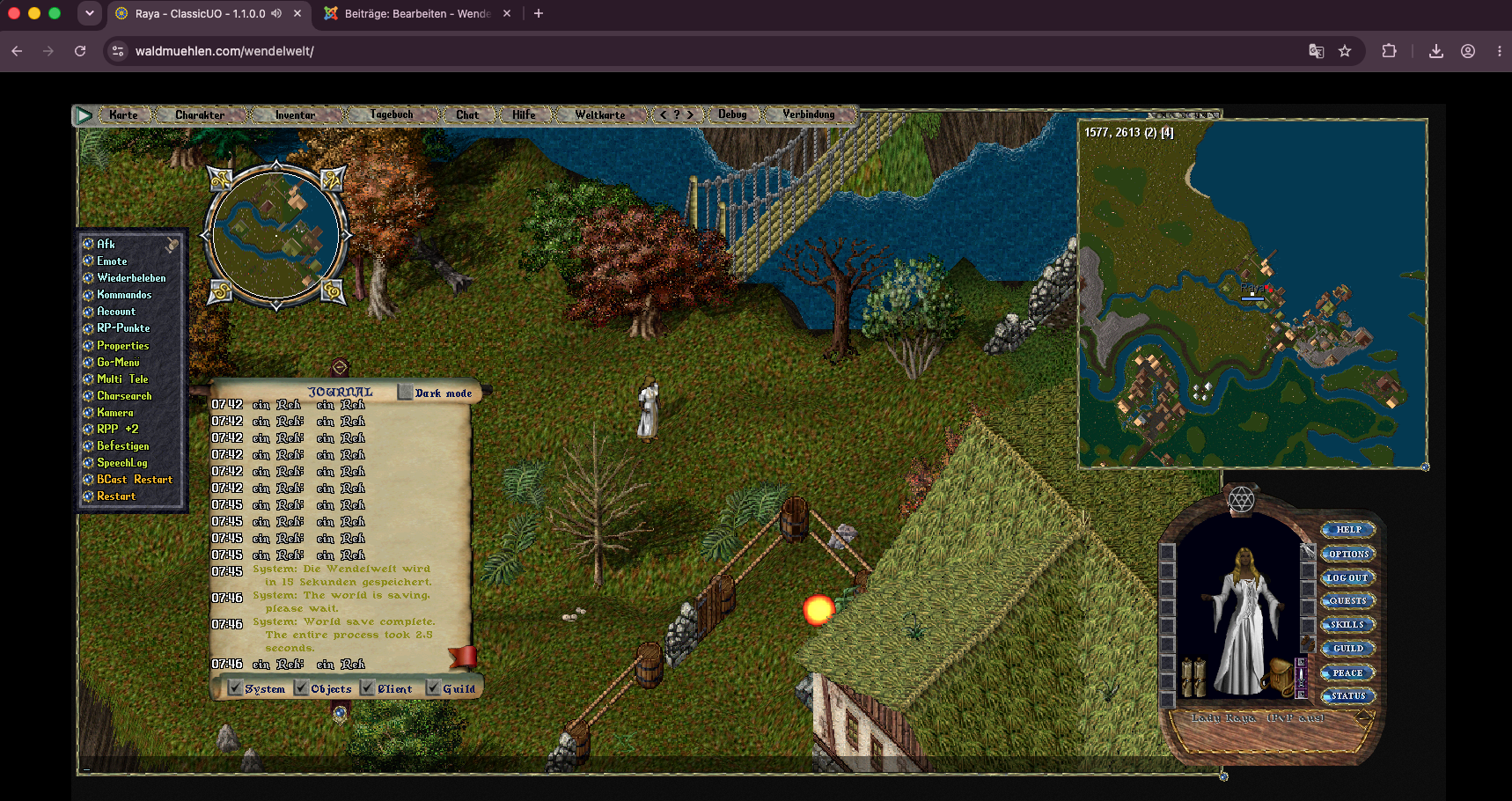Open SKILLS from the paperdoll
Image resolution: width=1512 pixels, height=801 pixels.
1348,625
